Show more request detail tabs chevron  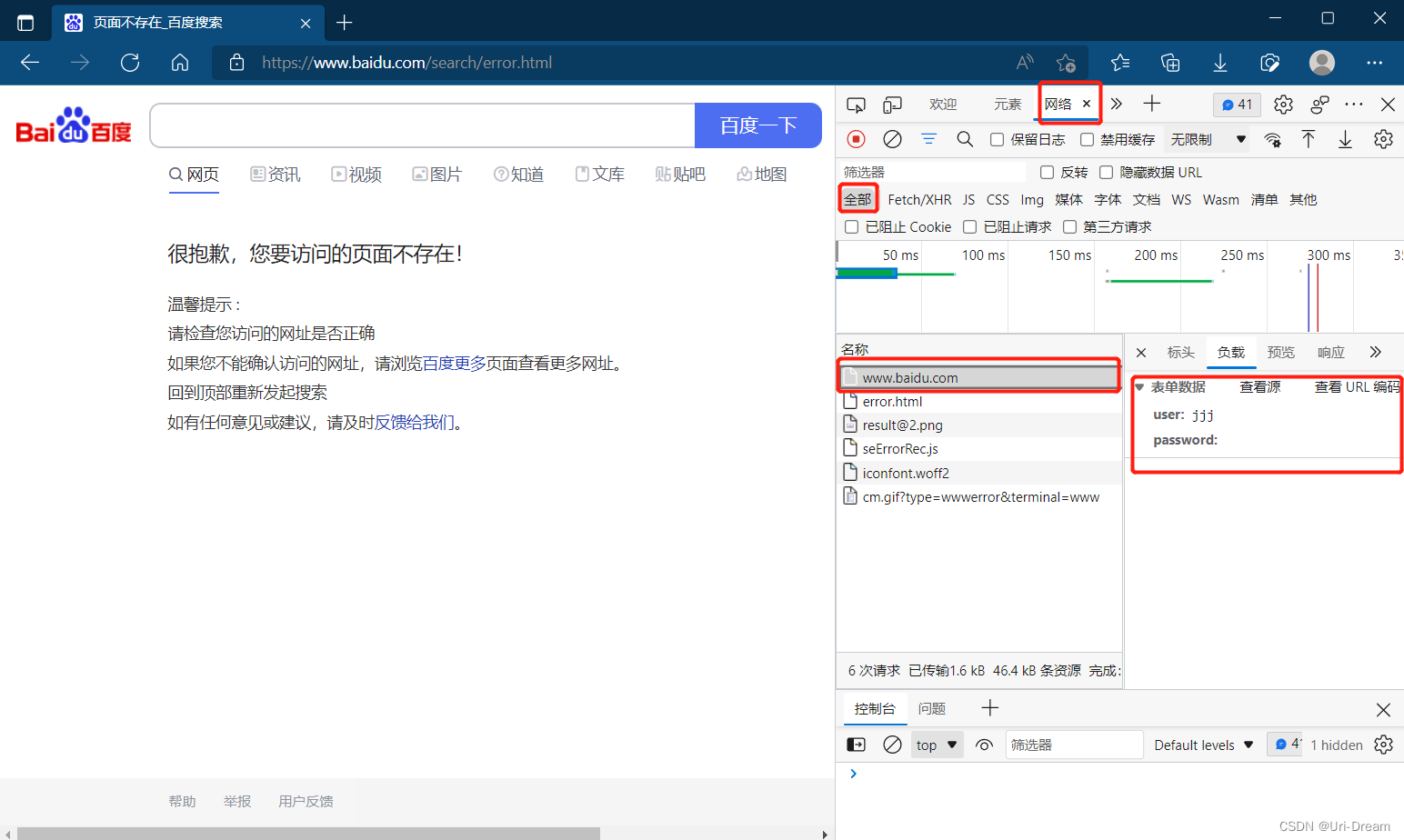(1375, 352)
